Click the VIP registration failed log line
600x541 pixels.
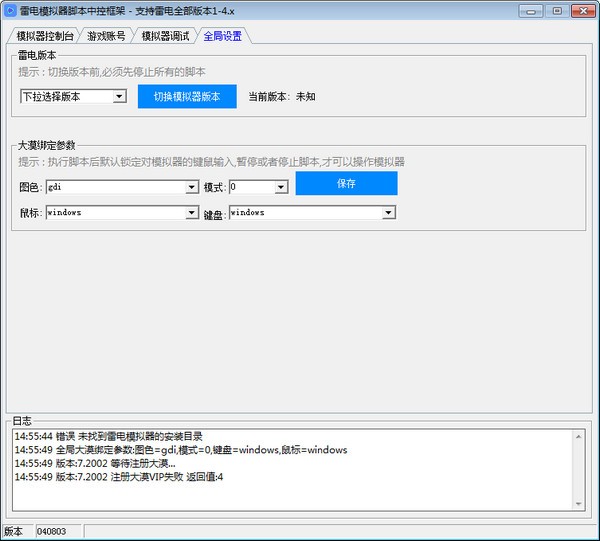(119, 477)
